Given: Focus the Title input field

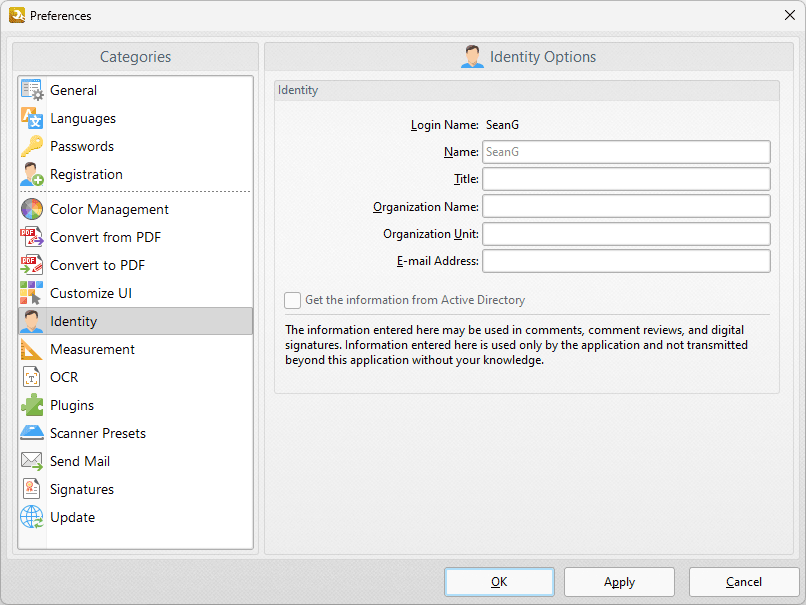Looking at the screenshot, I should 626,179.
